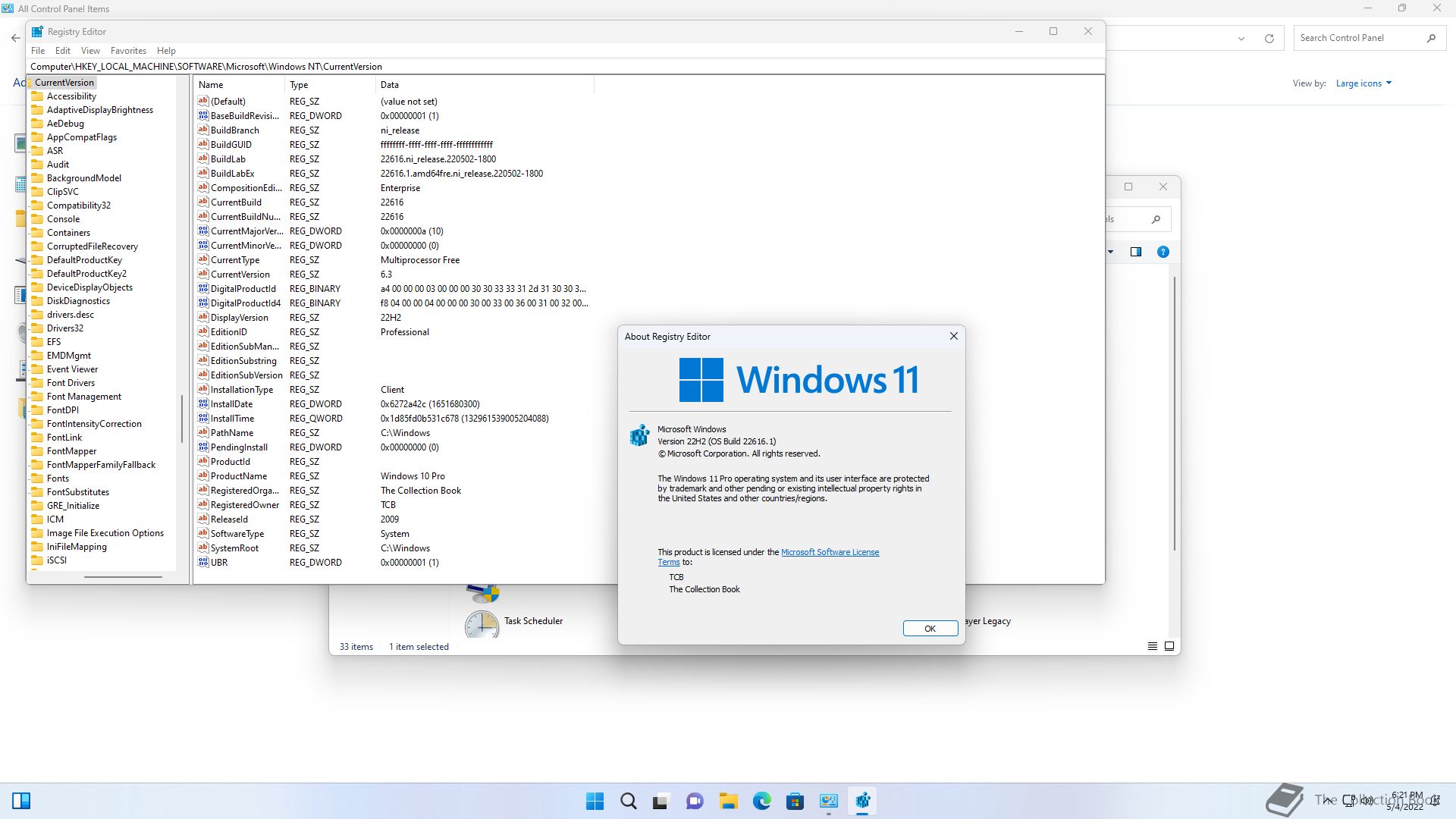Click the registry path address bar
1456x819 pixels.
pos(565,67)
